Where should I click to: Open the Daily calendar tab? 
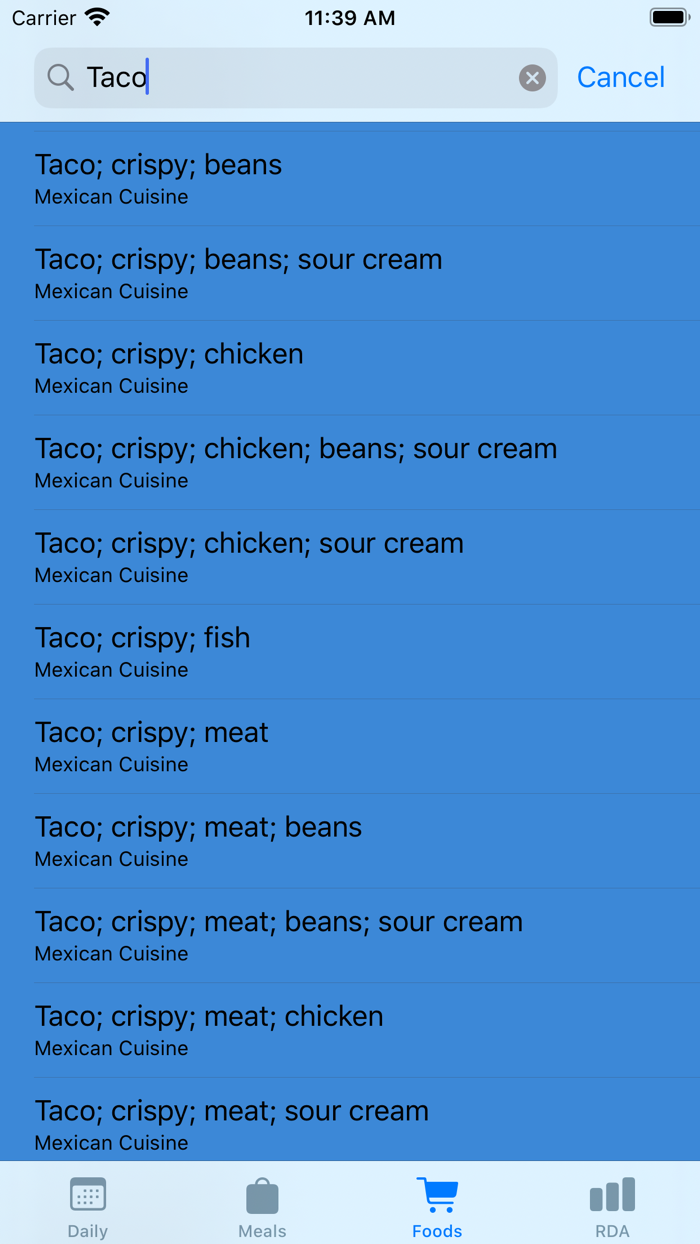[x=88, y=1207]
